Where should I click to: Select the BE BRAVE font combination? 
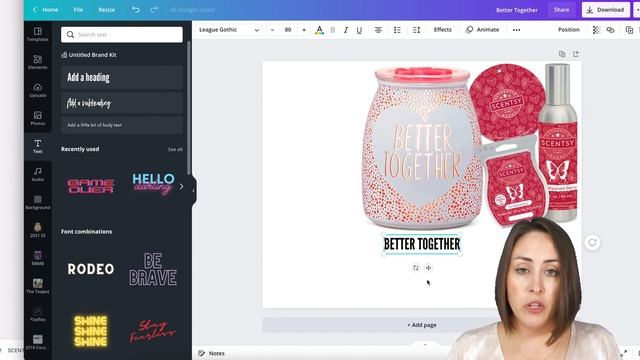tap(153, 269)
